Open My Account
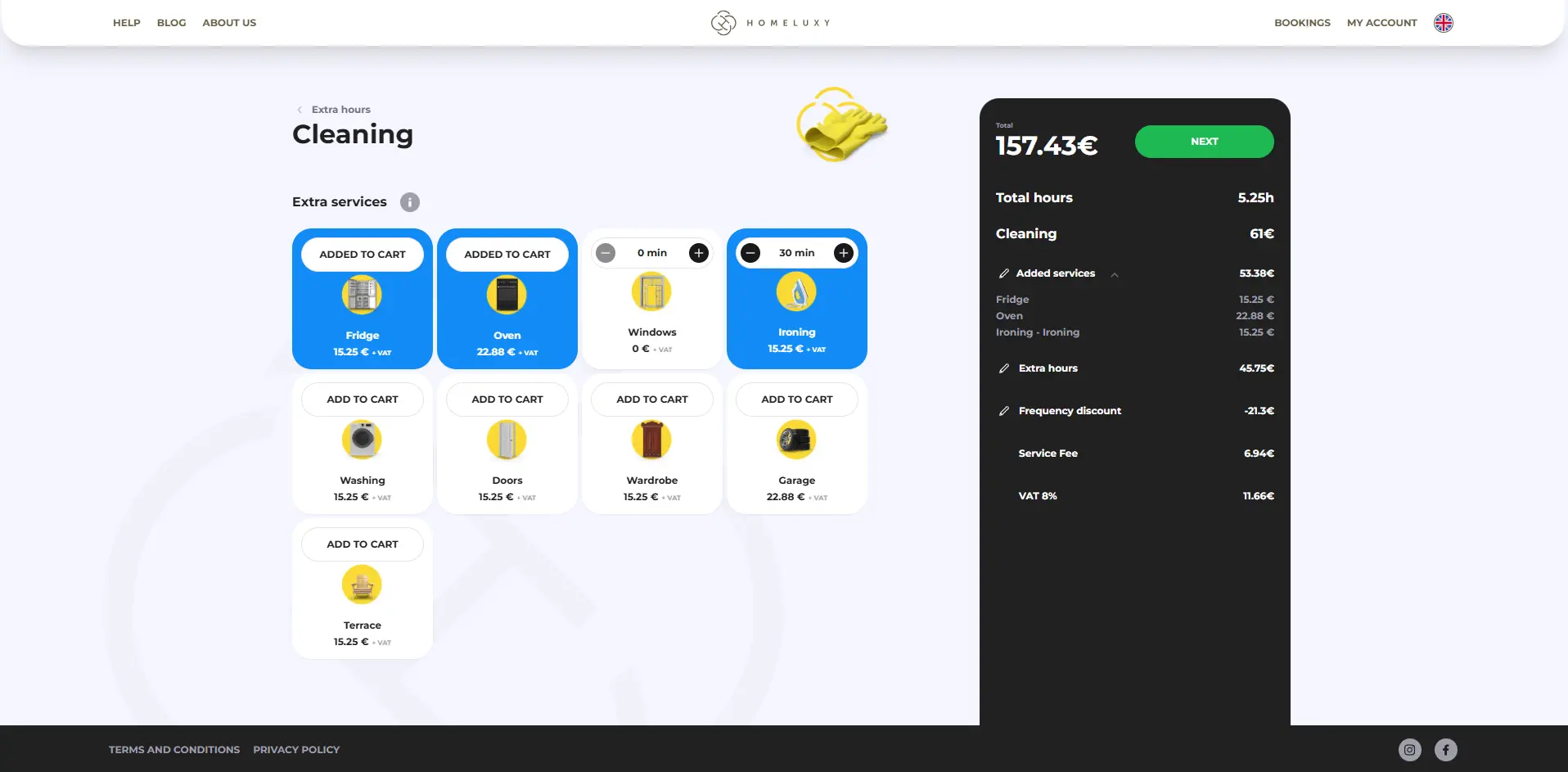 1382,23
